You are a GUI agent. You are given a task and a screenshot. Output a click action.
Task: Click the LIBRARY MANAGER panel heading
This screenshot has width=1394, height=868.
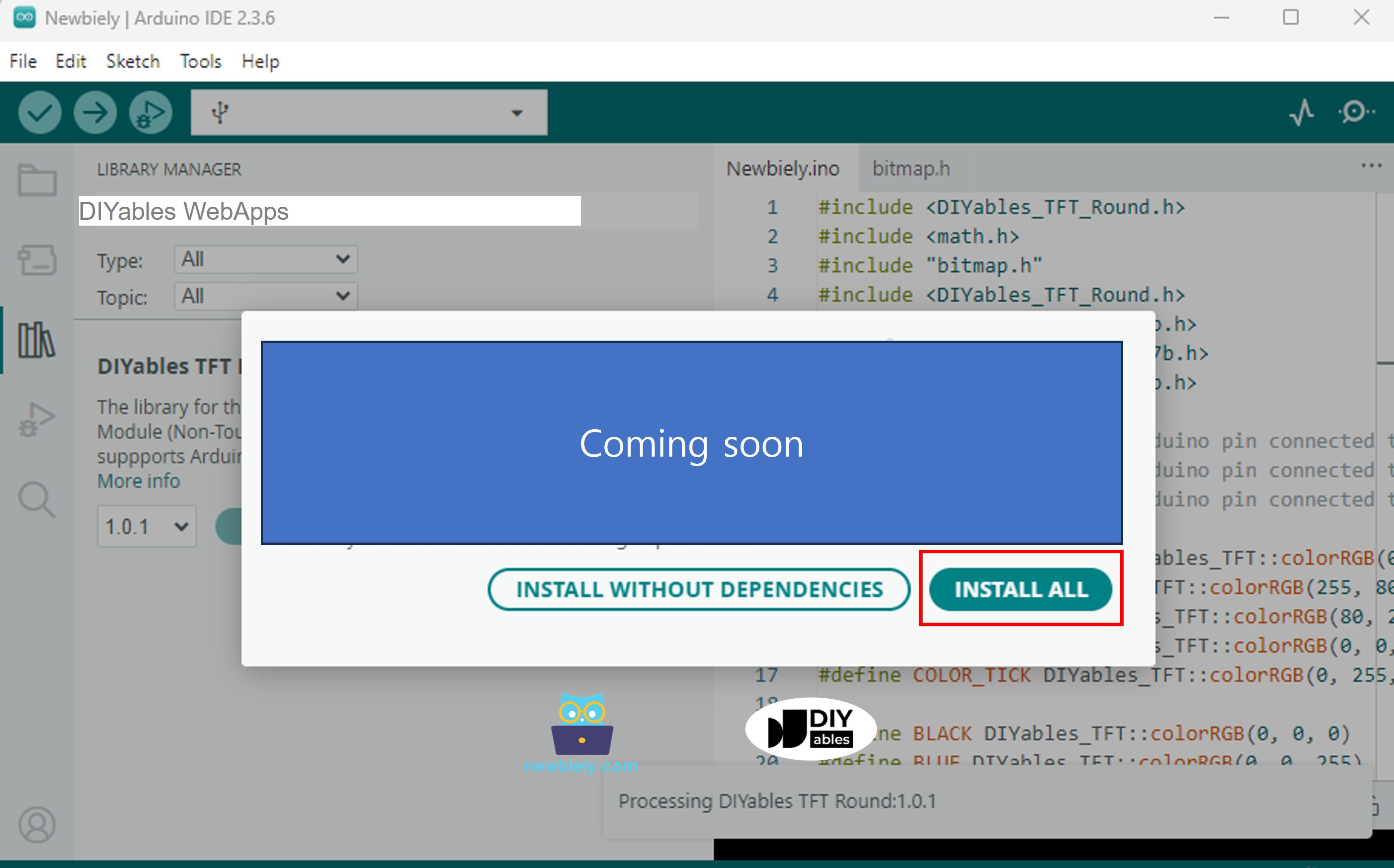[169, 169]
